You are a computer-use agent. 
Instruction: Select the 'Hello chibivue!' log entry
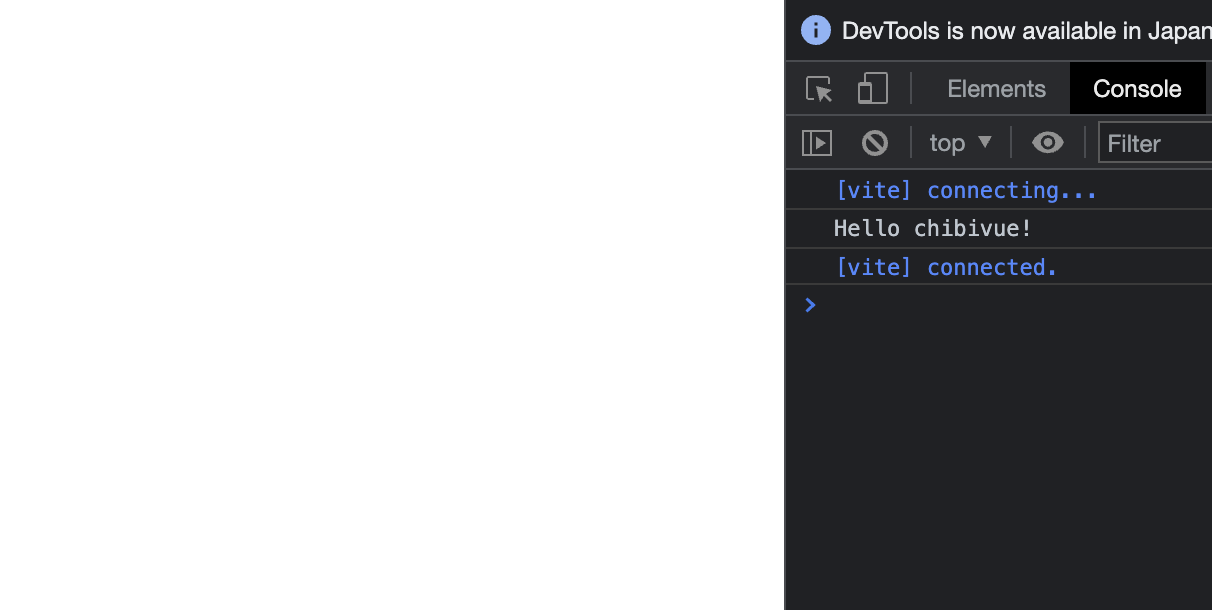tap(931, 228)
